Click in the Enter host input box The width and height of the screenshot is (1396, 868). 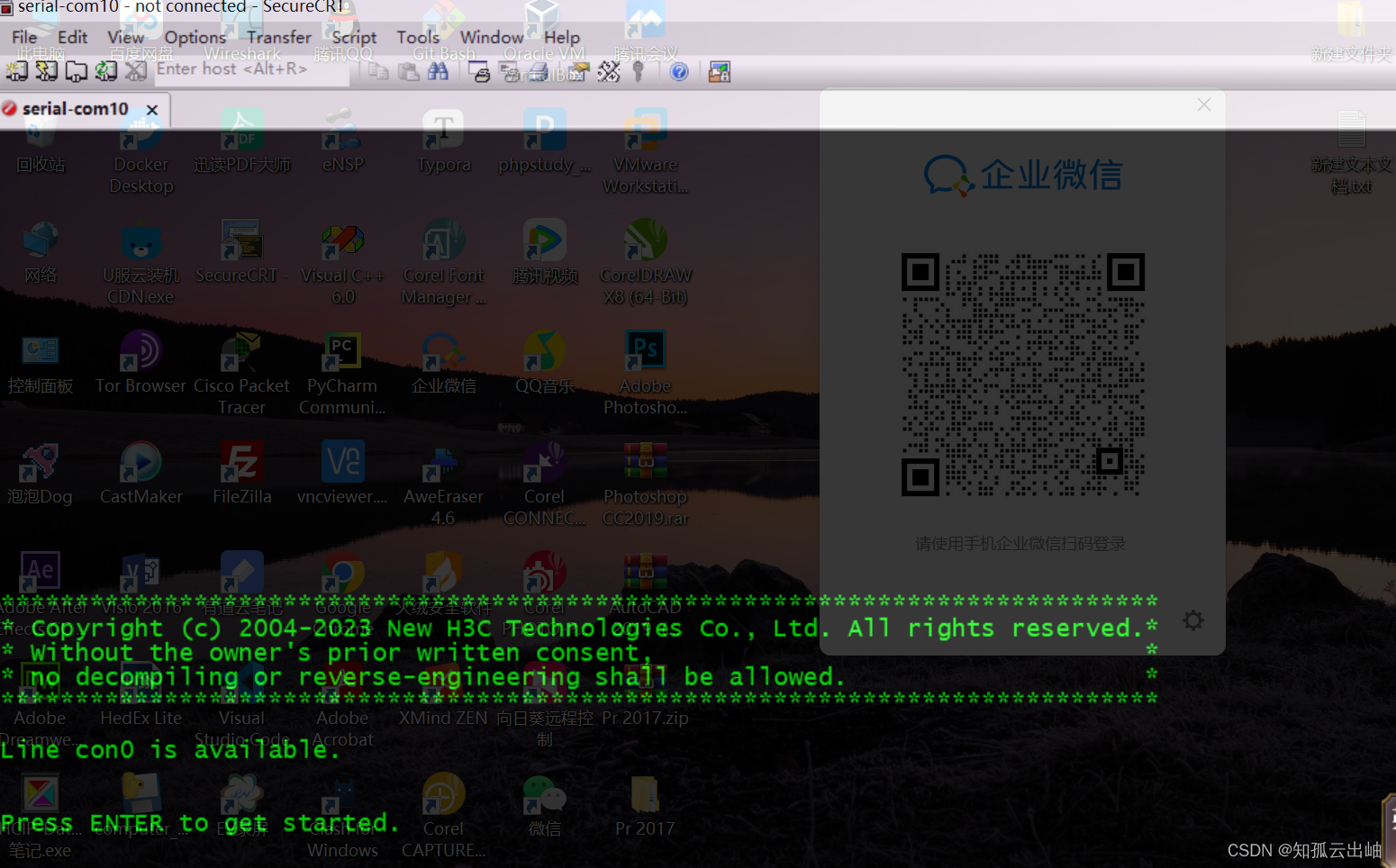(x=251, y=69)
